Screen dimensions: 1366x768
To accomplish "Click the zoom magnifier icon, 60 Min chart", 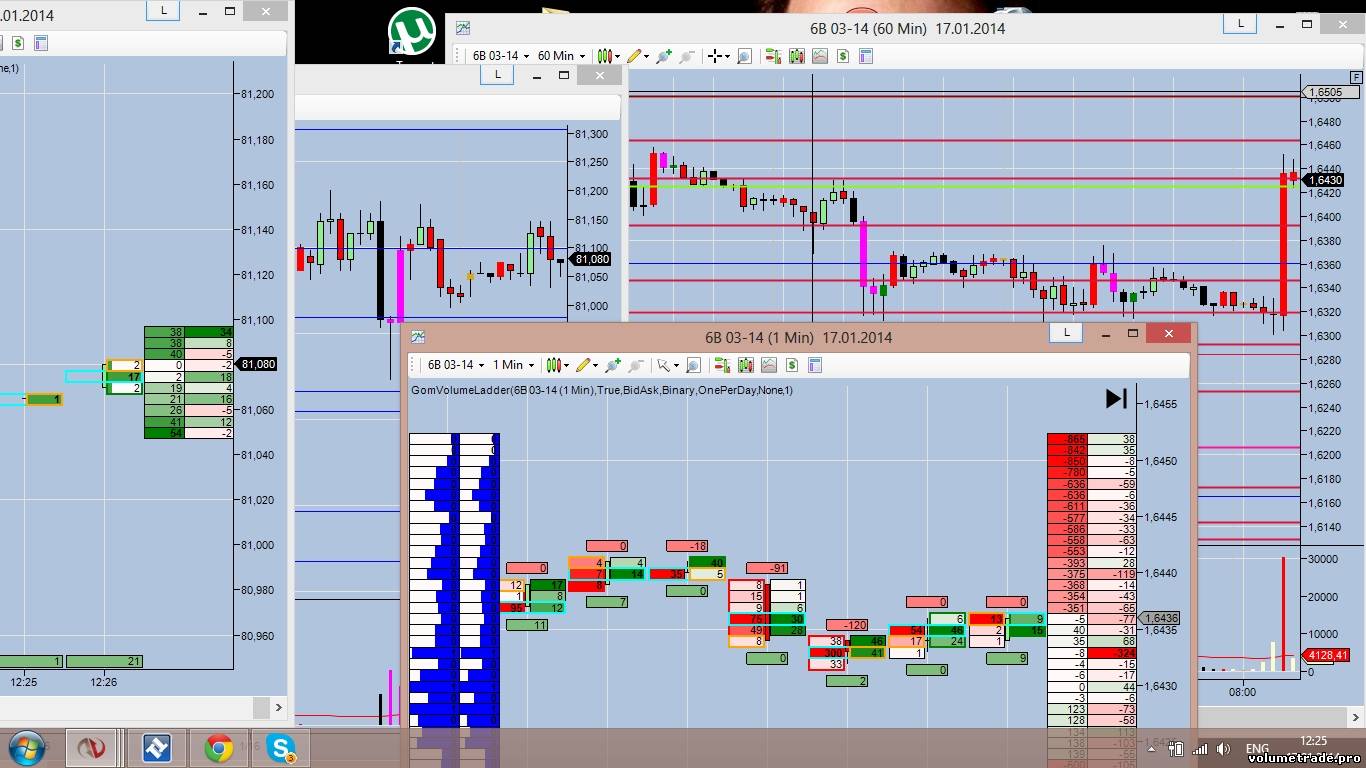I will pos(744,56).
